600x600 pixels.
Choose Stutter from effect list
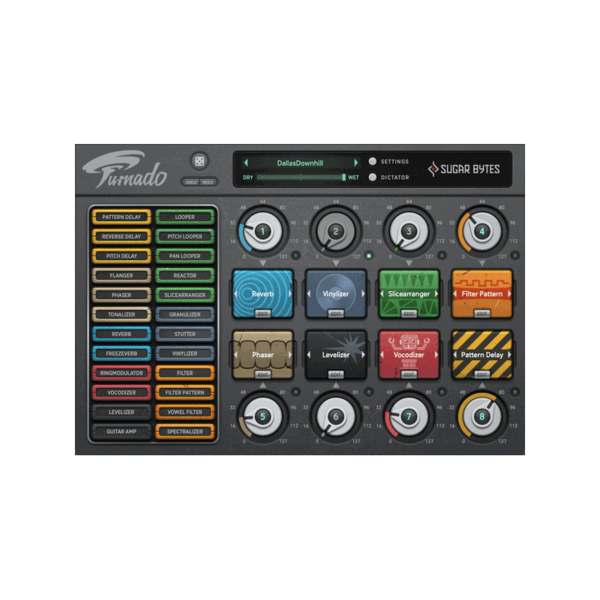(185, 334)
